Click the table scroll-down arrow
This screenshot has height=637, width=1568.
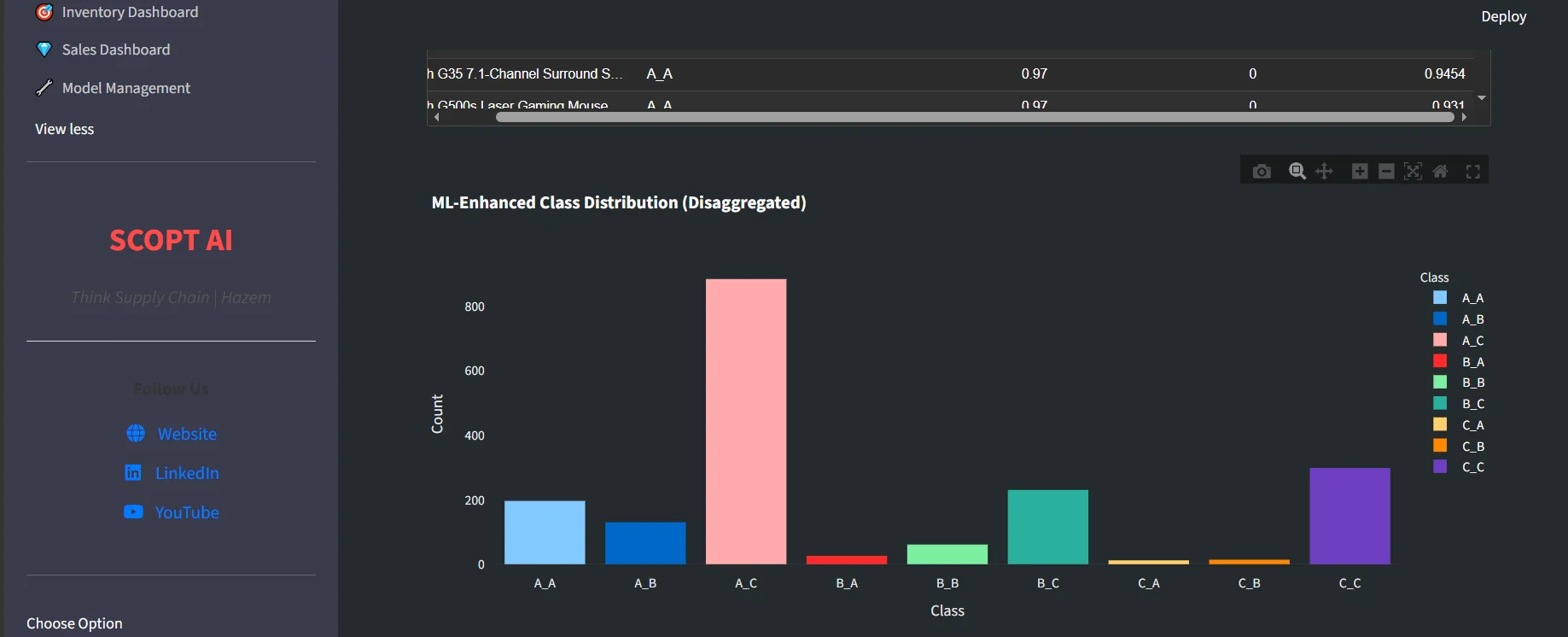(1482, 98)
